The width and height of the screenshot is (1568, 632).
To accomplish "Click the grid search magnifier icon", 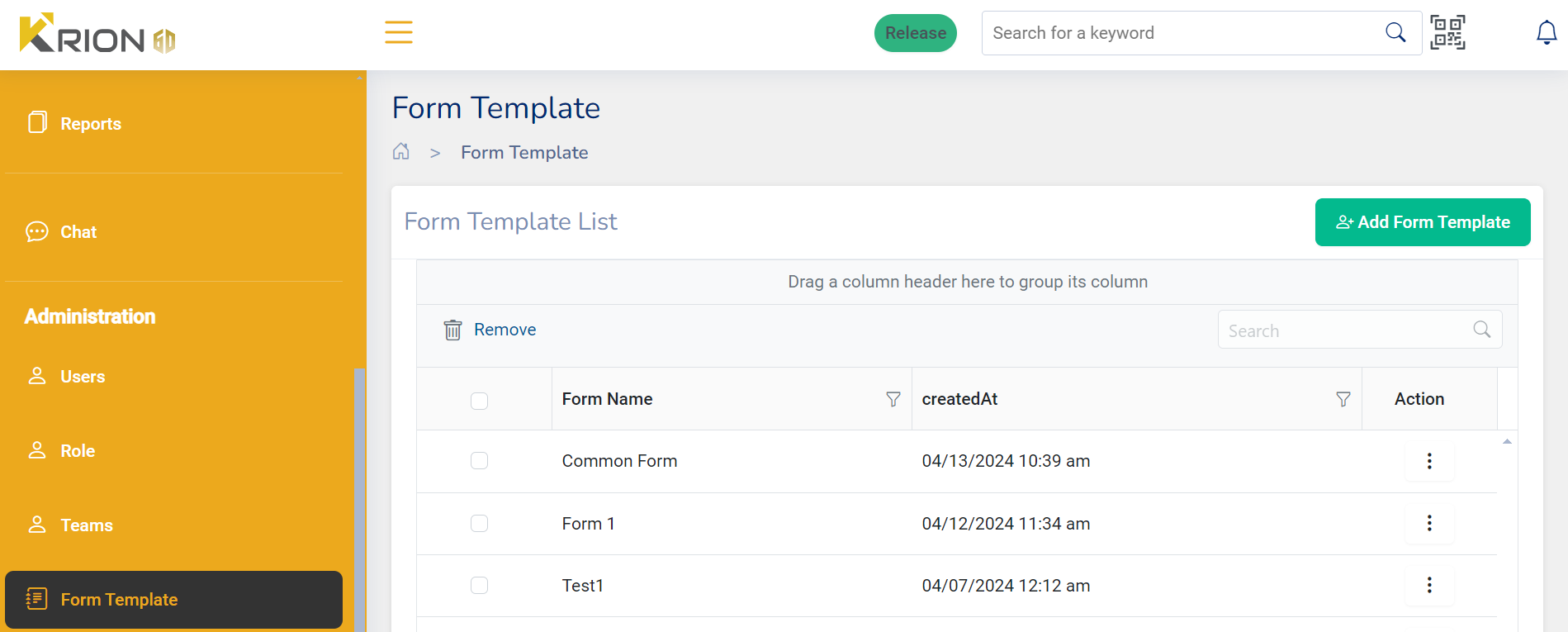I will pyautogui.click(x=1482, y=330).
